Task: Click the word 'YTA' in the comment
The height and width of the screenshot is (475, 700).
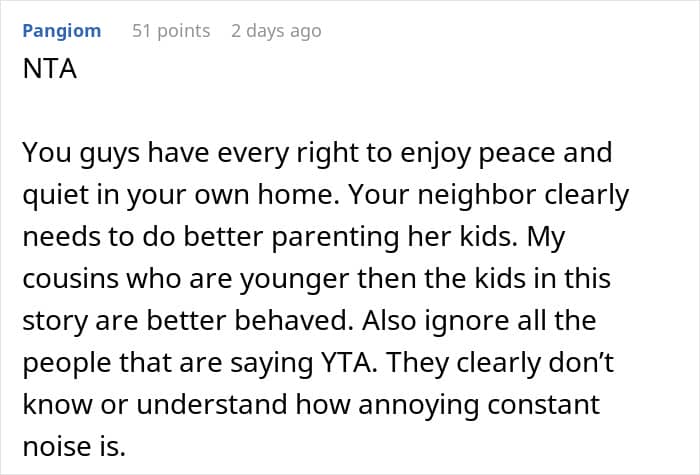Action: (x=349, y=363)
